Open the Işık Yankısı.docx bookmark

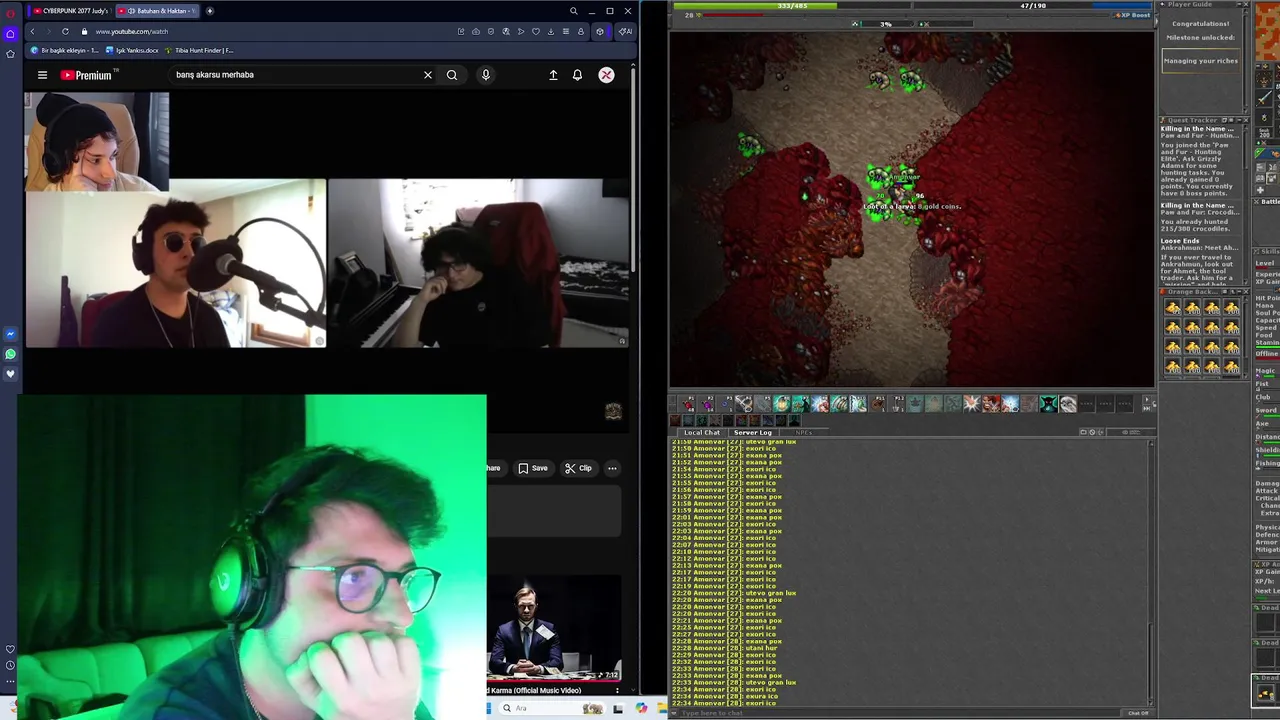[x=132, y=50]
